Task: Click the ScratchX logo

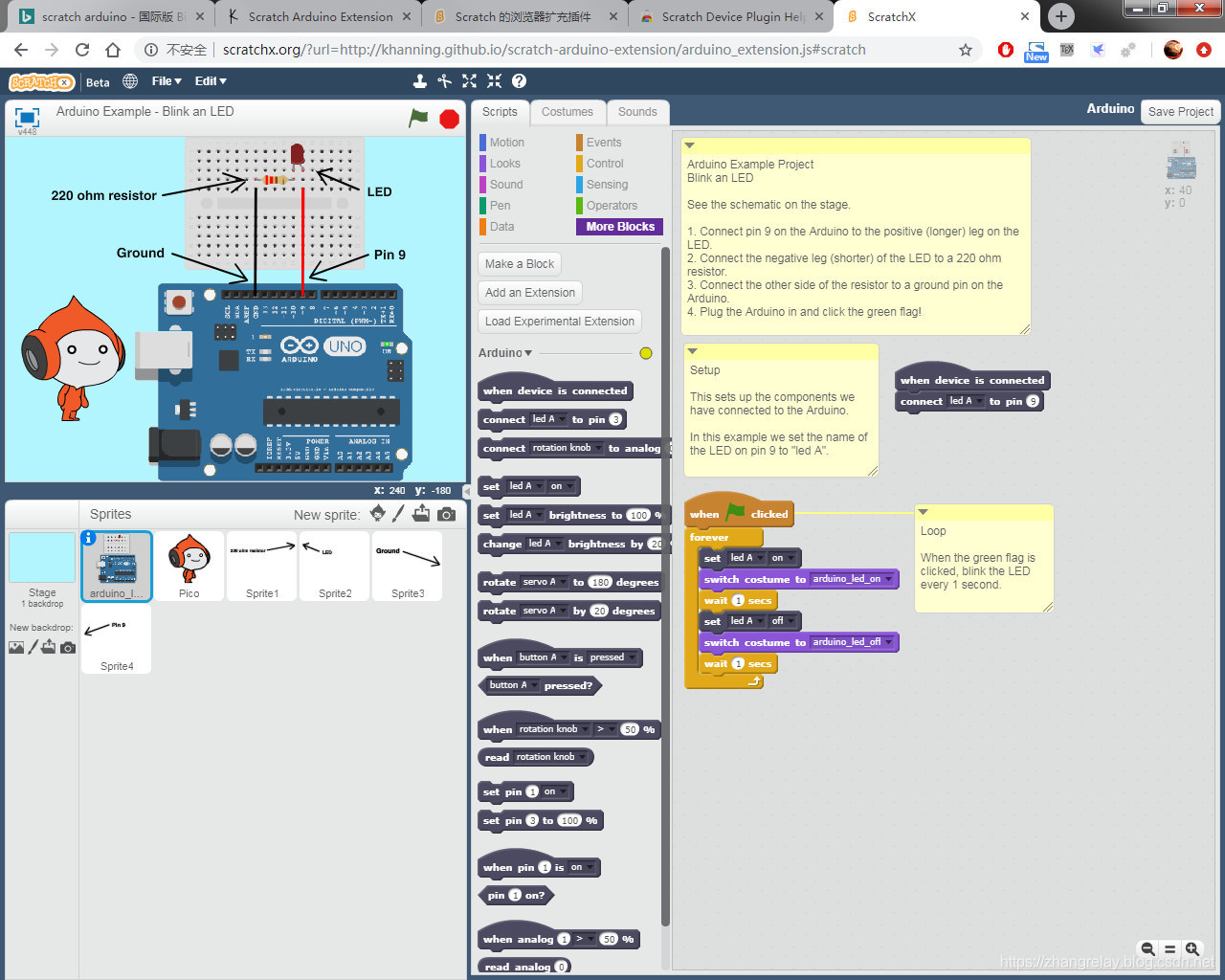Action: 41,82
